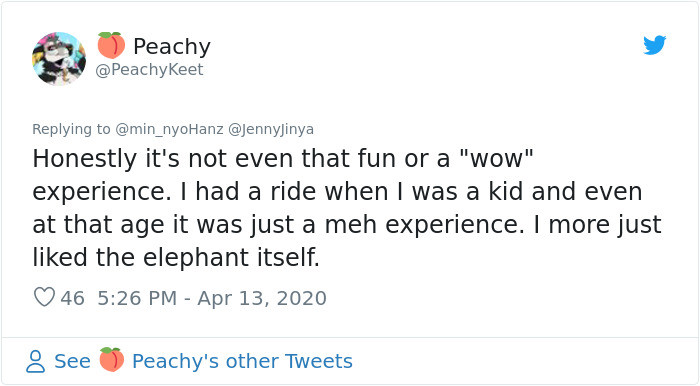The width and height of the screenshot is (700, 386).
Task: Click the peach emoji beside Peachy's name
Action: (111, 46)
